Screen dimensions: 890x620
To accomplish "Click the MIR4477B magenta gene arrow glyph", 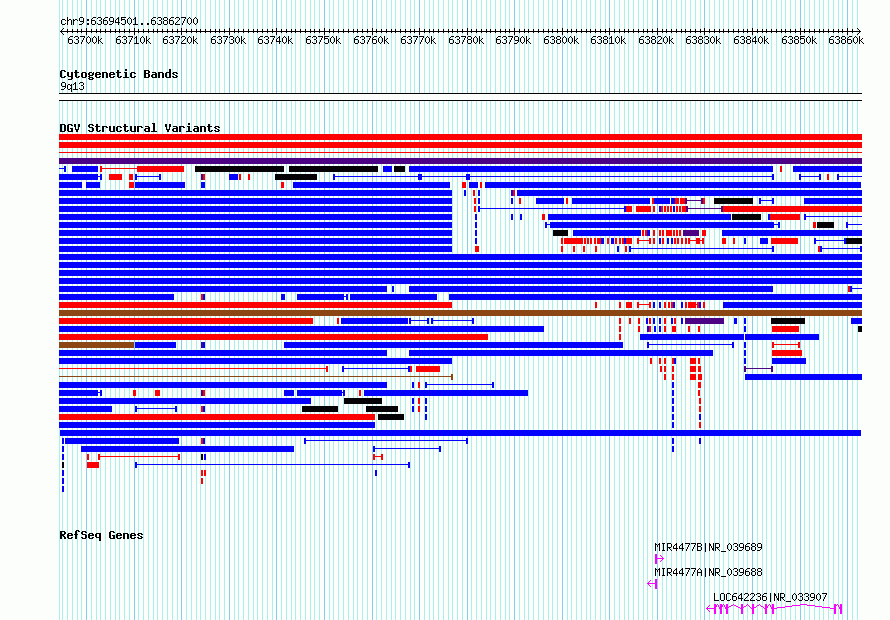I will (x=658, y=559).
